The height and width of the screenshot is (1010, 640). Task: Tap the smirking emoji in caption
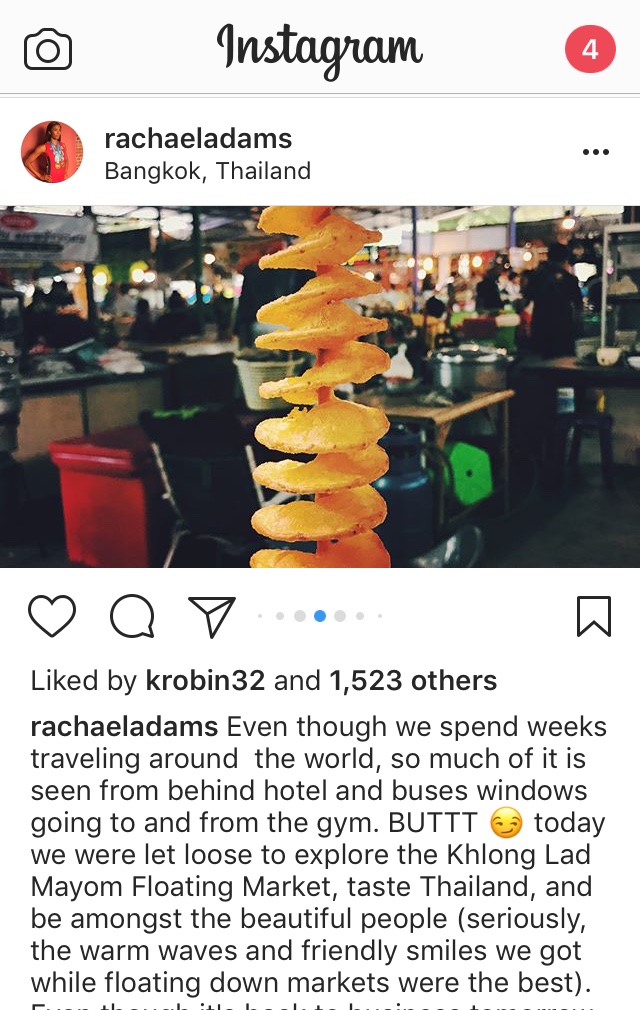tap(506, 823)
